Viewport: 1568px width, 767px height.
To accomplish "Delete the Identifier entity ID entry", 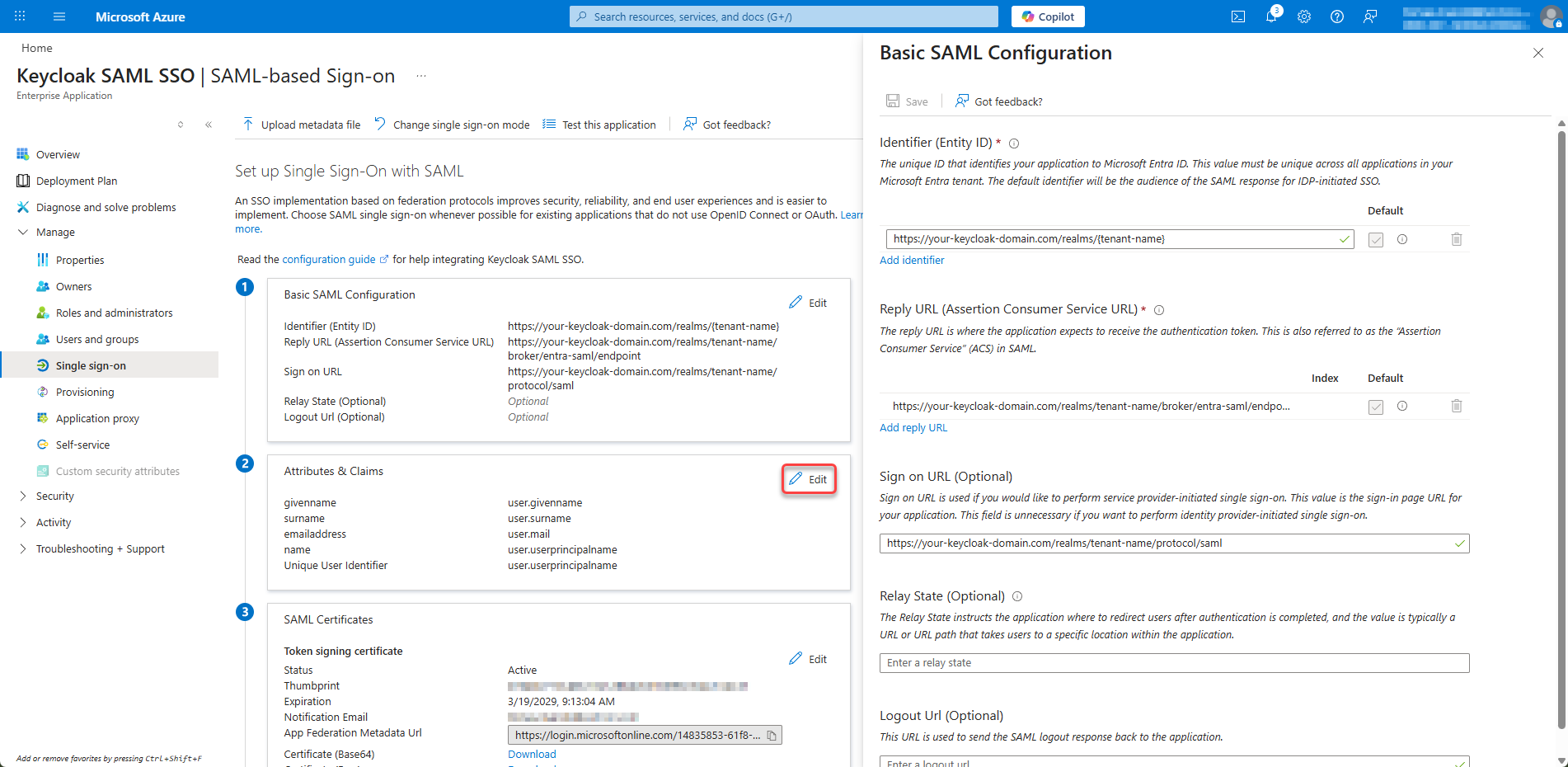I will (1456, 239).
